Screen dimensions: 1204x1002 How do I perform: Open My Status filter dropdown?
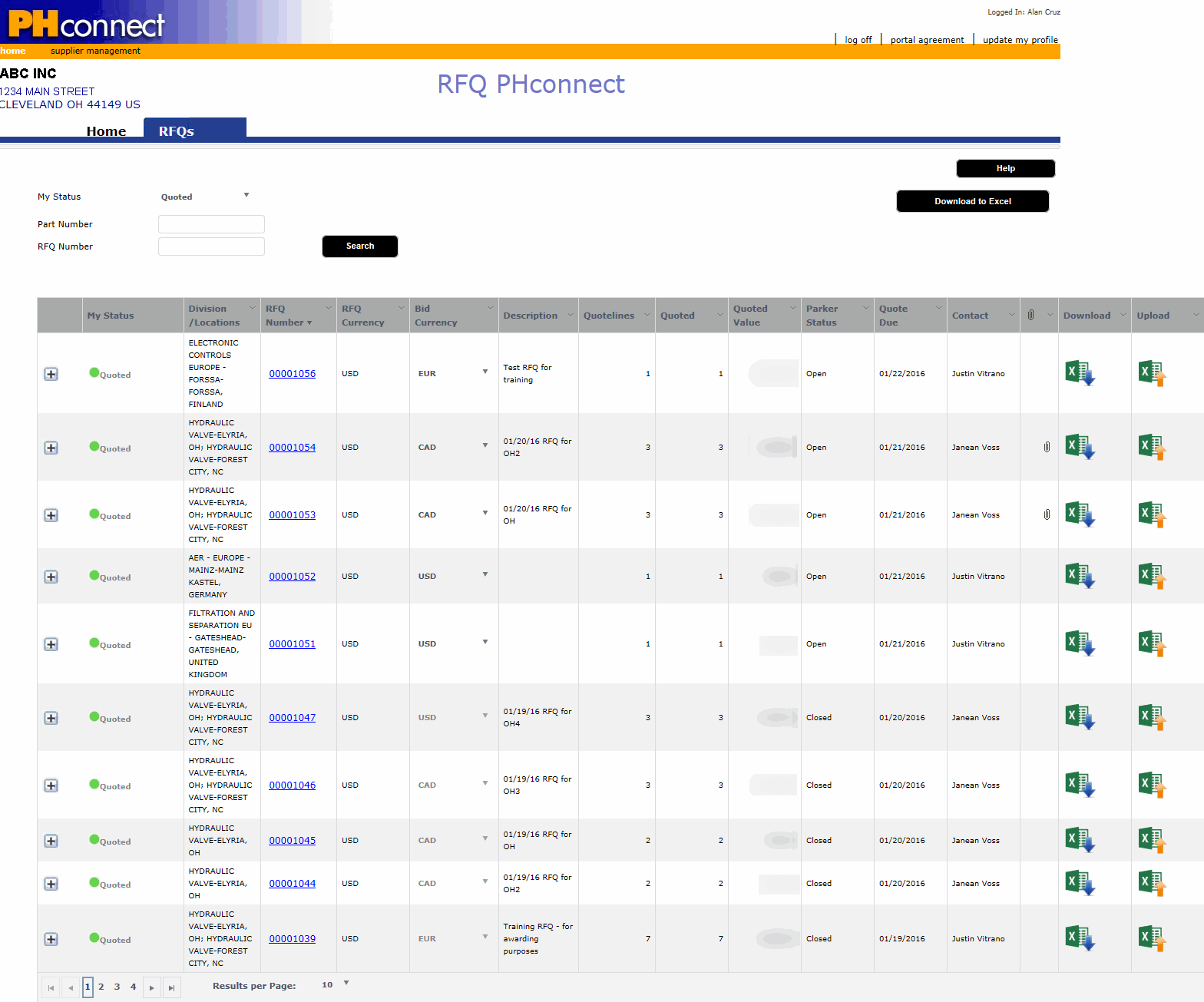tap(246, 196)
